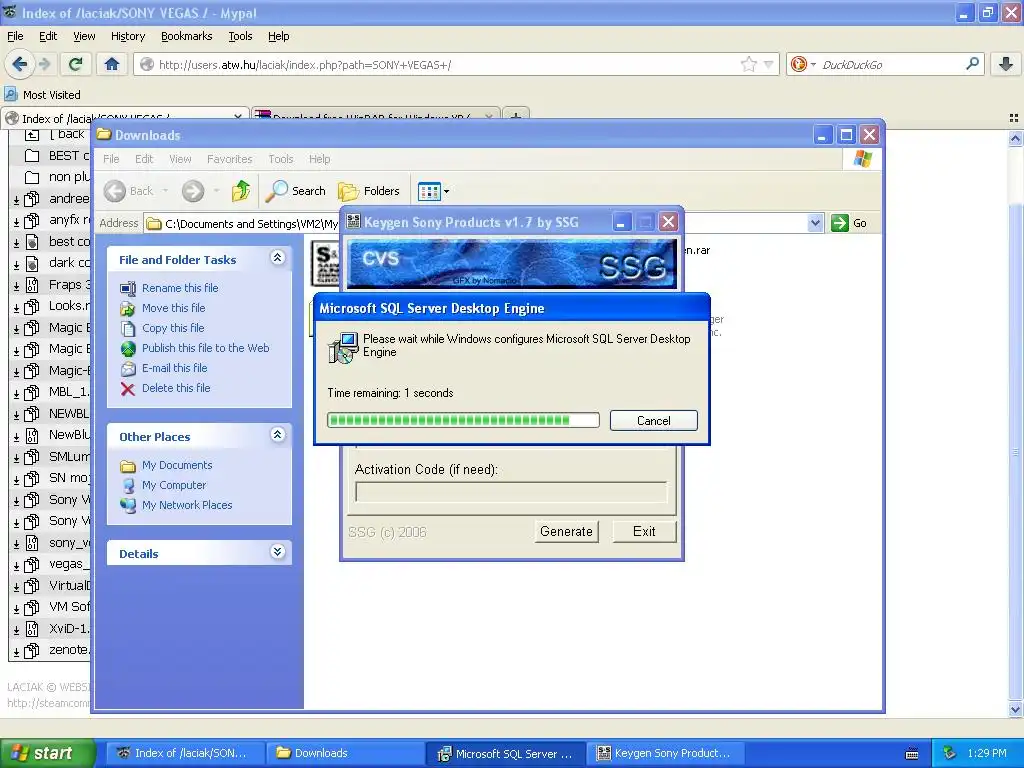Go back in the Mypal browser
Image resolution: width=1024 pixels, height=768 pixels.
(19, 64)
